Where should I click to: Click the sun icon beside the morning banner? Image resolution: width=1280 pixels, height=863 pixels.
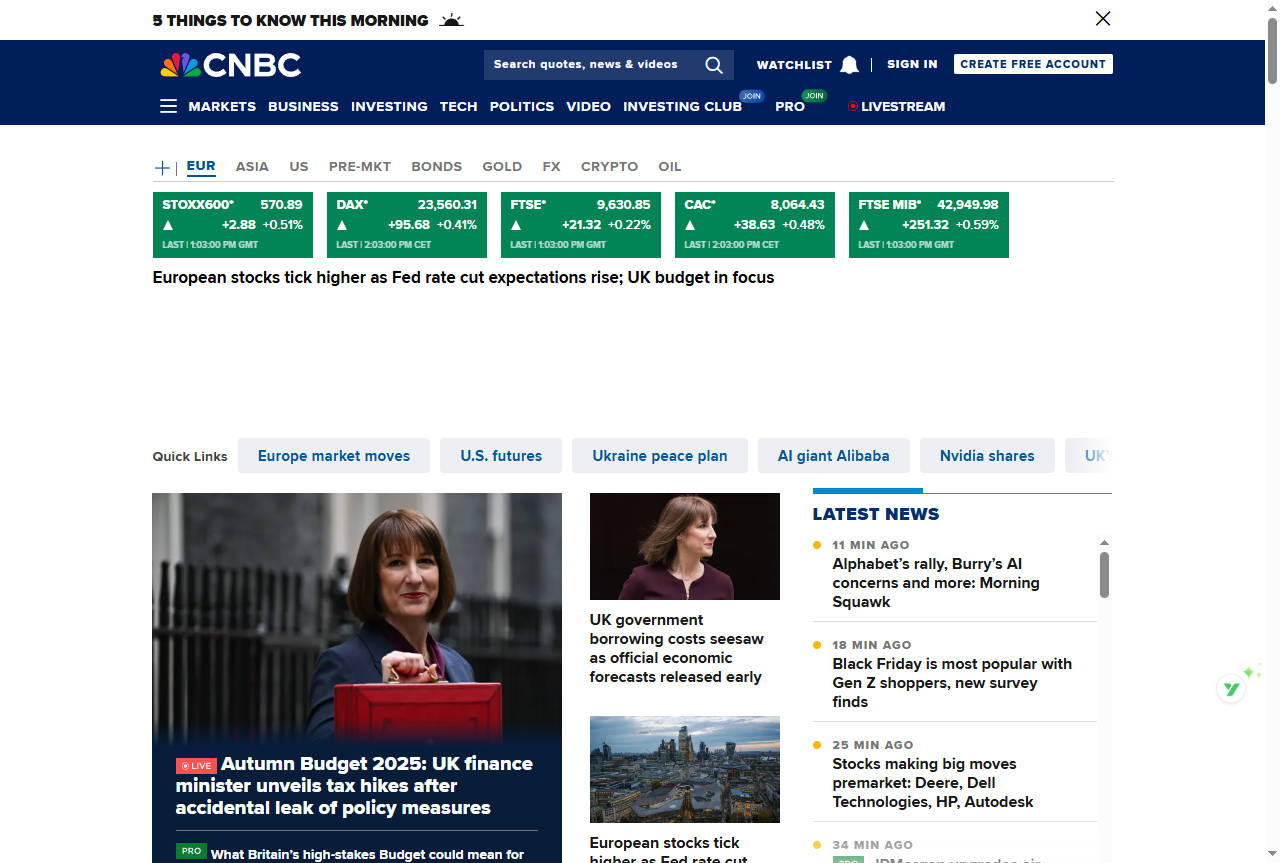pos(450,19)
